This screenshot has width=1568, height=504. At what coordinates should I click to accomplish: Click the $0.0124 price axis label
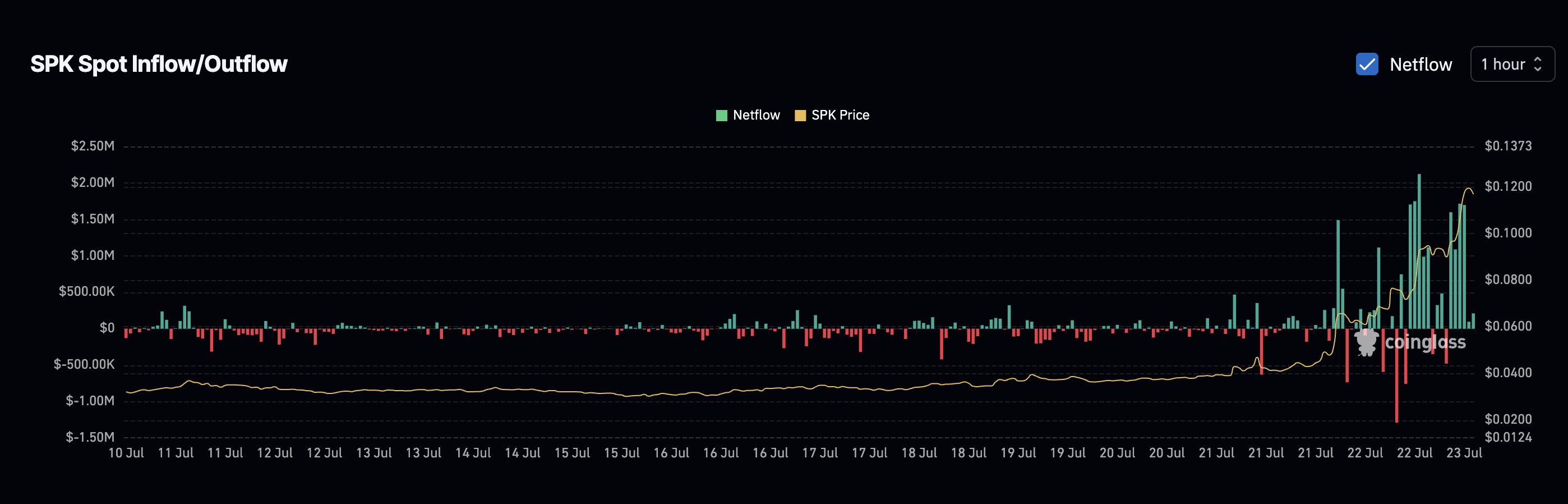pos(1509,437)
